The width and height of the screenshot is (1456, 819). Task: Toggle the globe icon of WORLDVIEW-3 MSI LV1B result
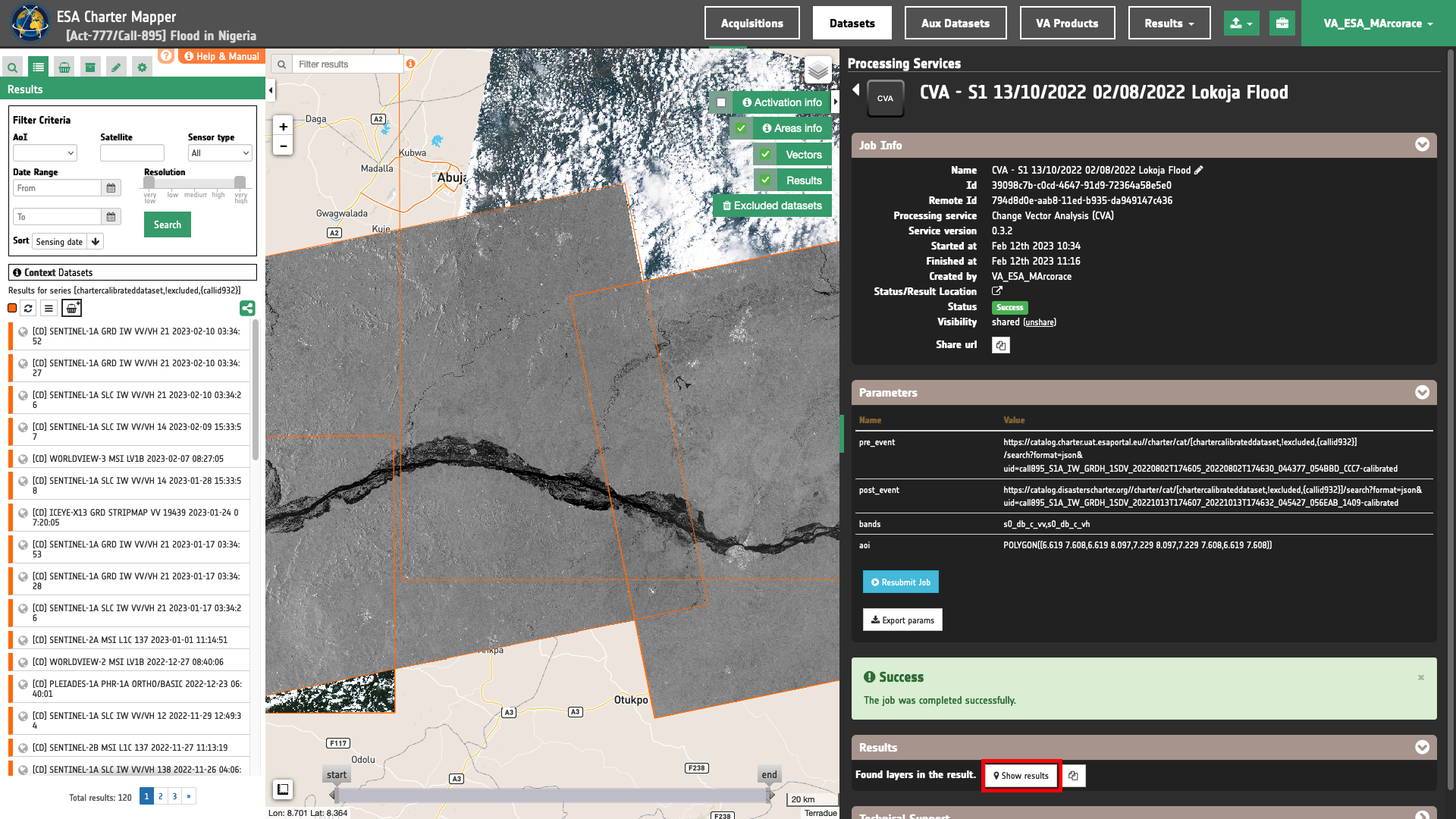(24, 459)
